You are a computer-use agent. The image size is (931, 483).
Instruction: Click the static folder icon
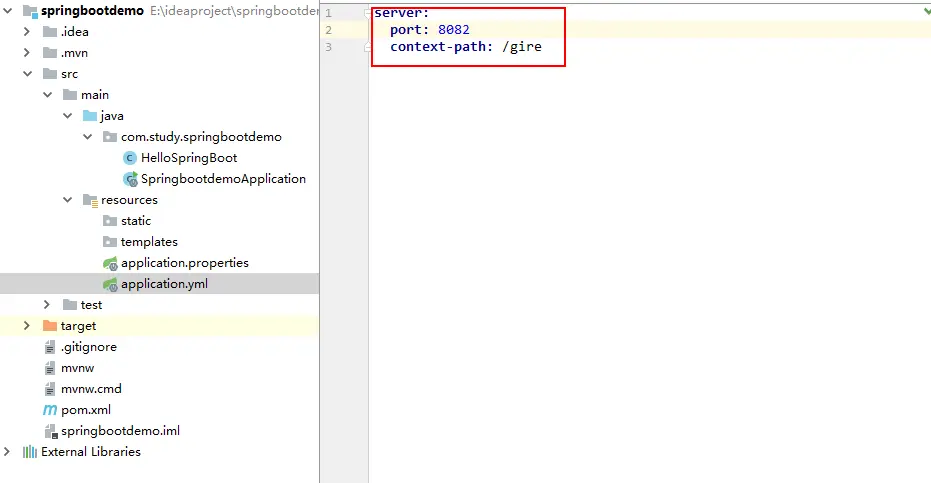[x=110, y=221]
